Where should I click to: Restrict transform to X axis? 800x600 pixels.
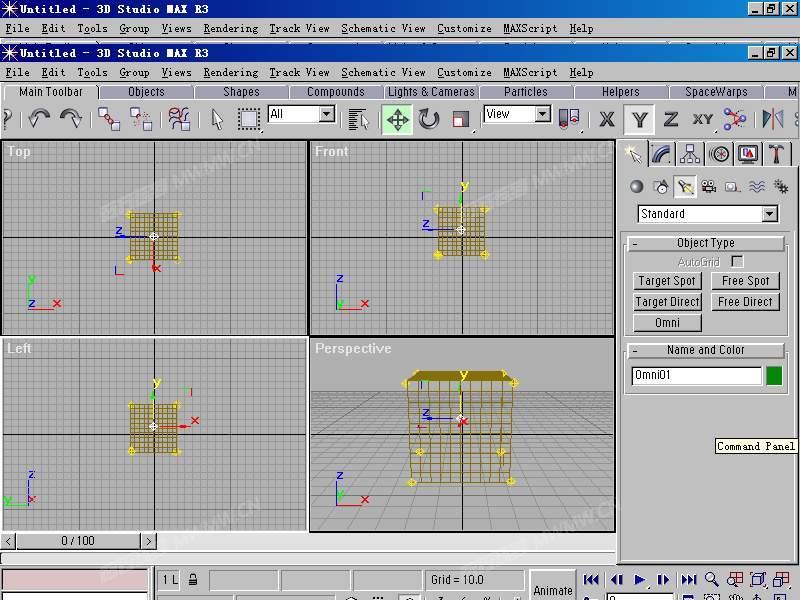[607, 119]
